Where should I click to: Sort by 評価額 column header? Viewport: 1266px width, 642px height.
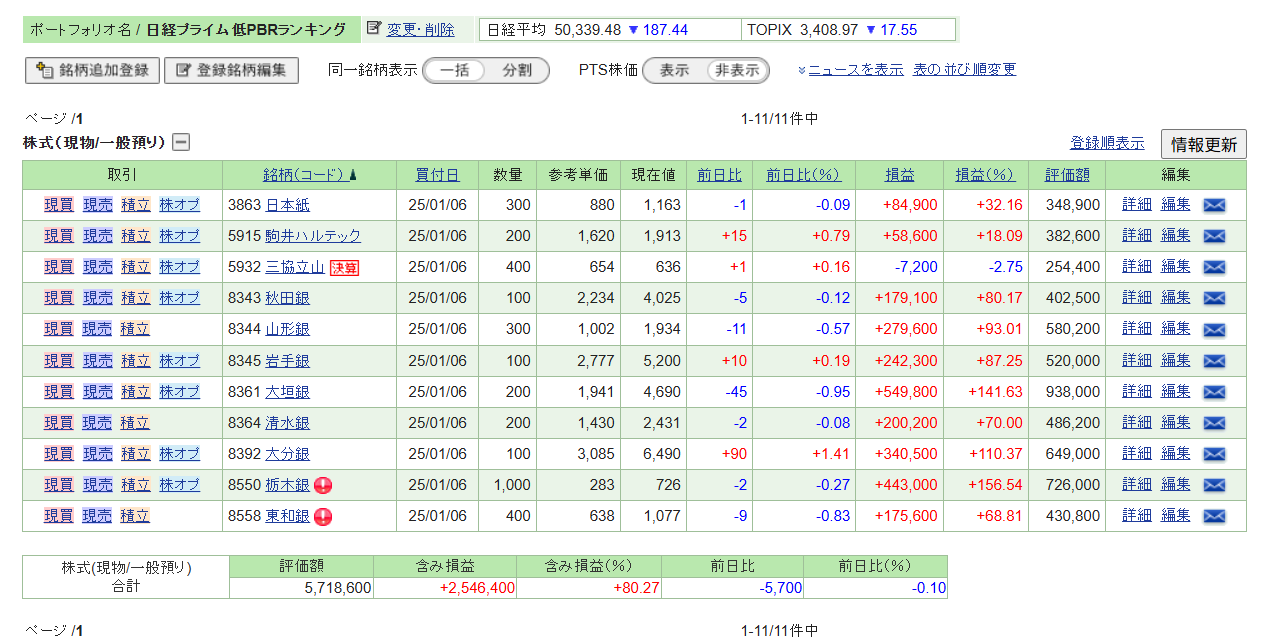(1067, 175)
